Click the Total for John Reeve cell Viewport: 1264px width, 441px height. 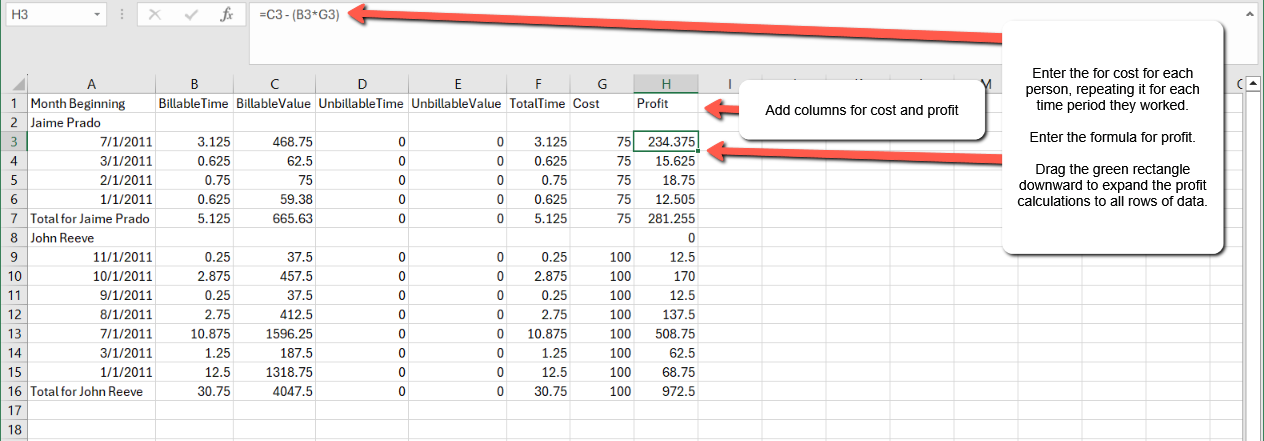tap(91, 391)
